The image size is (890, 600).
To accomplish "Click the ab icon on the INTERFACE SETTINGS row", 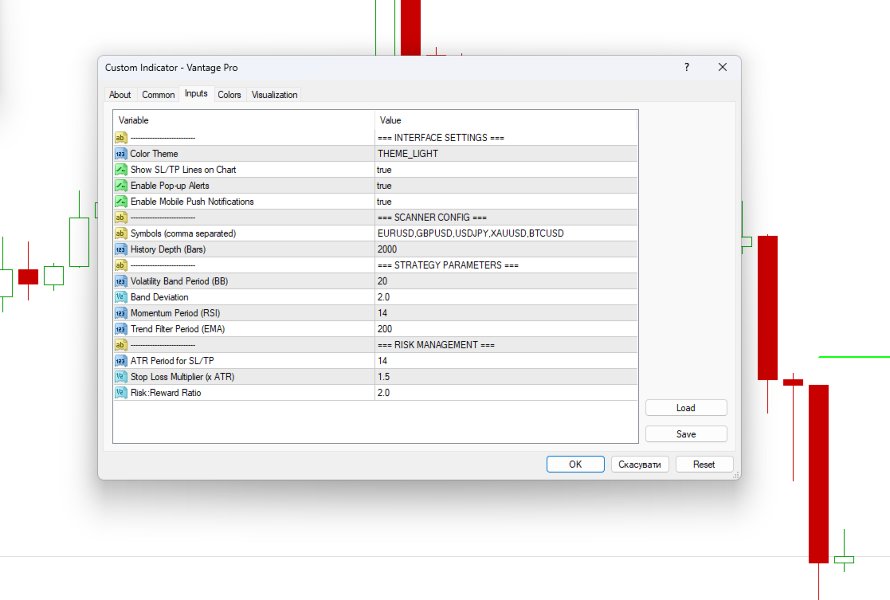I will (x=122, y=137).
